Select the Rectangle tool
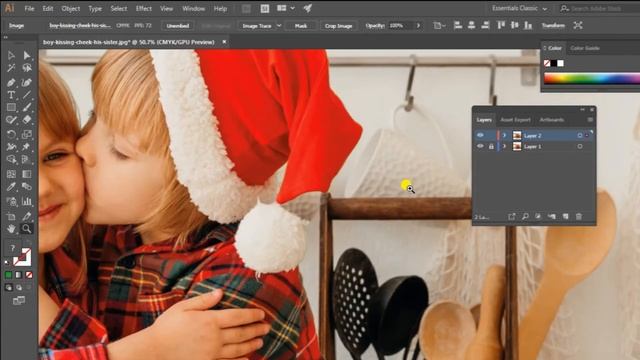Viewport: 640px width, 360px height. pyautogui.click(x=11, y=108)
